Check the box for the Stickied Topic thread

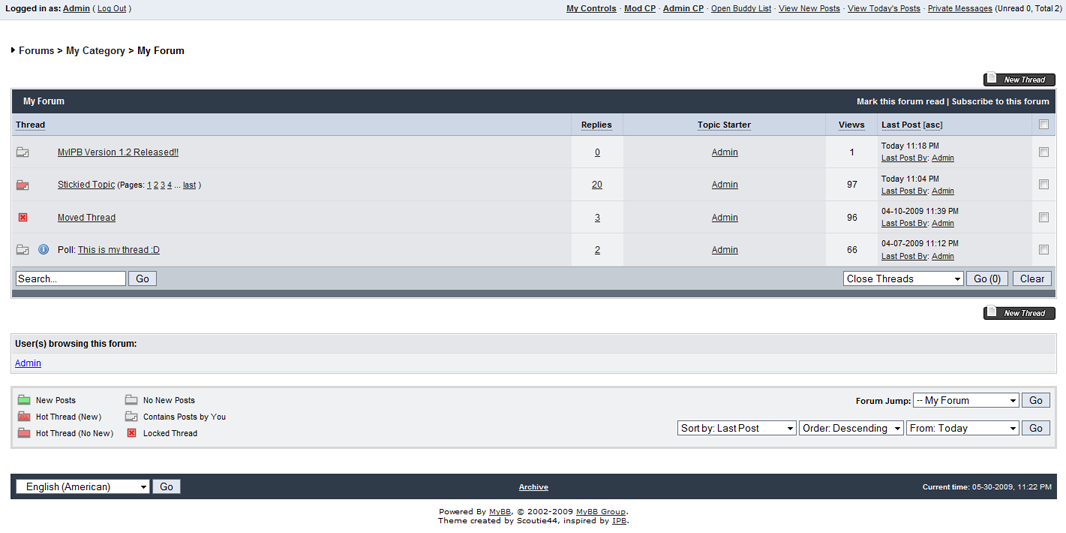click(x=1044, y=184)
